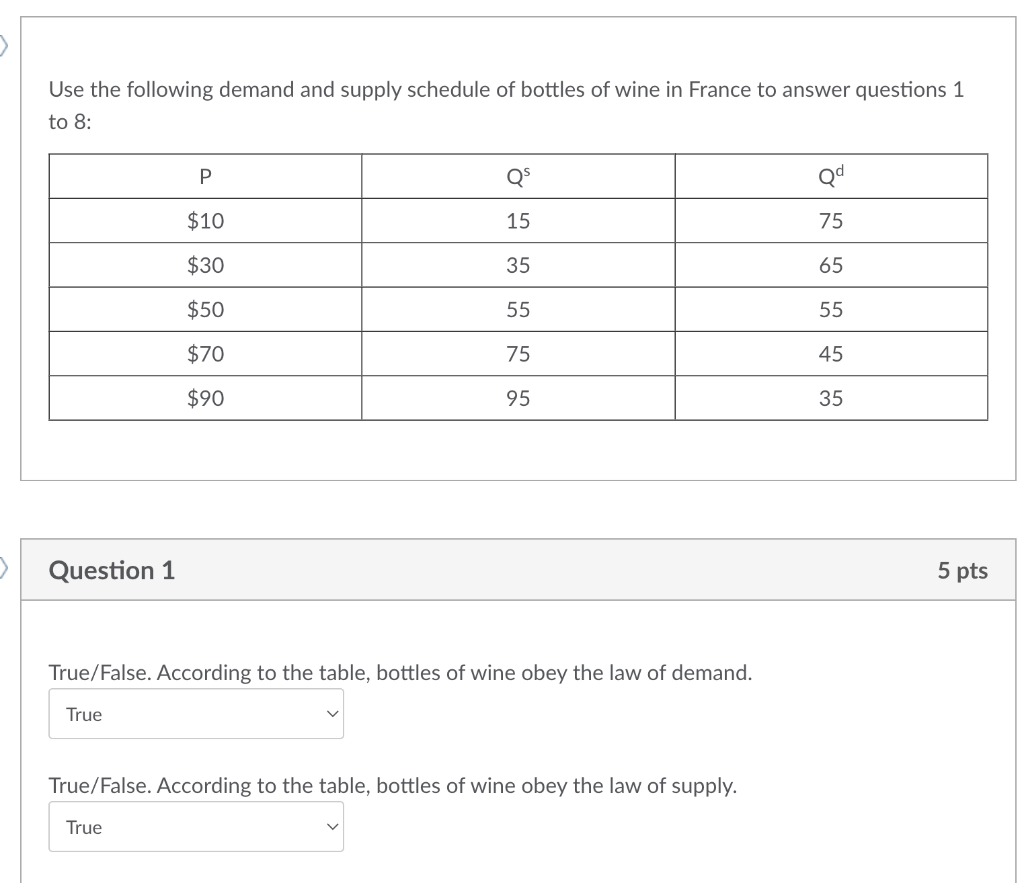Expand the top content block chevron
The height and width of the screenshot is (883, 1024).
3,45
